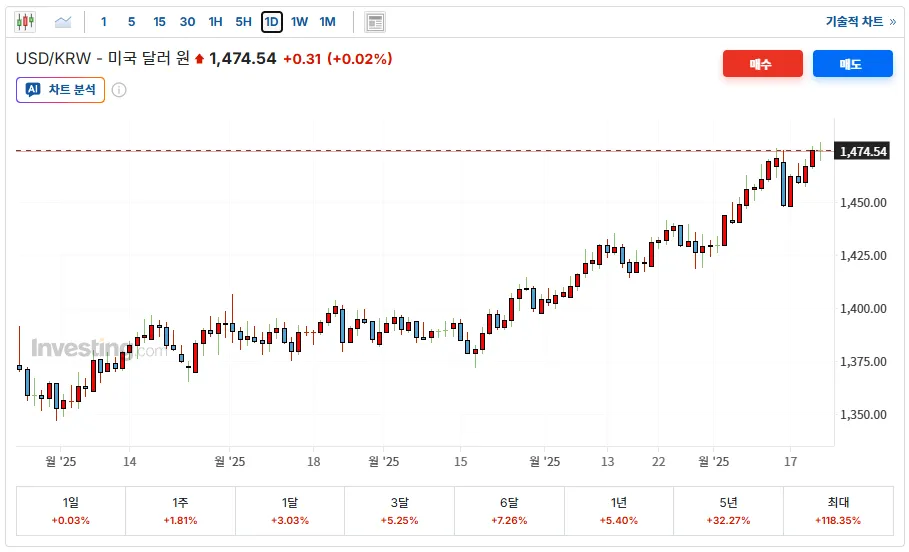Select the 1달 period cell
Screen dimensions: 909x552
coord(290,511)
